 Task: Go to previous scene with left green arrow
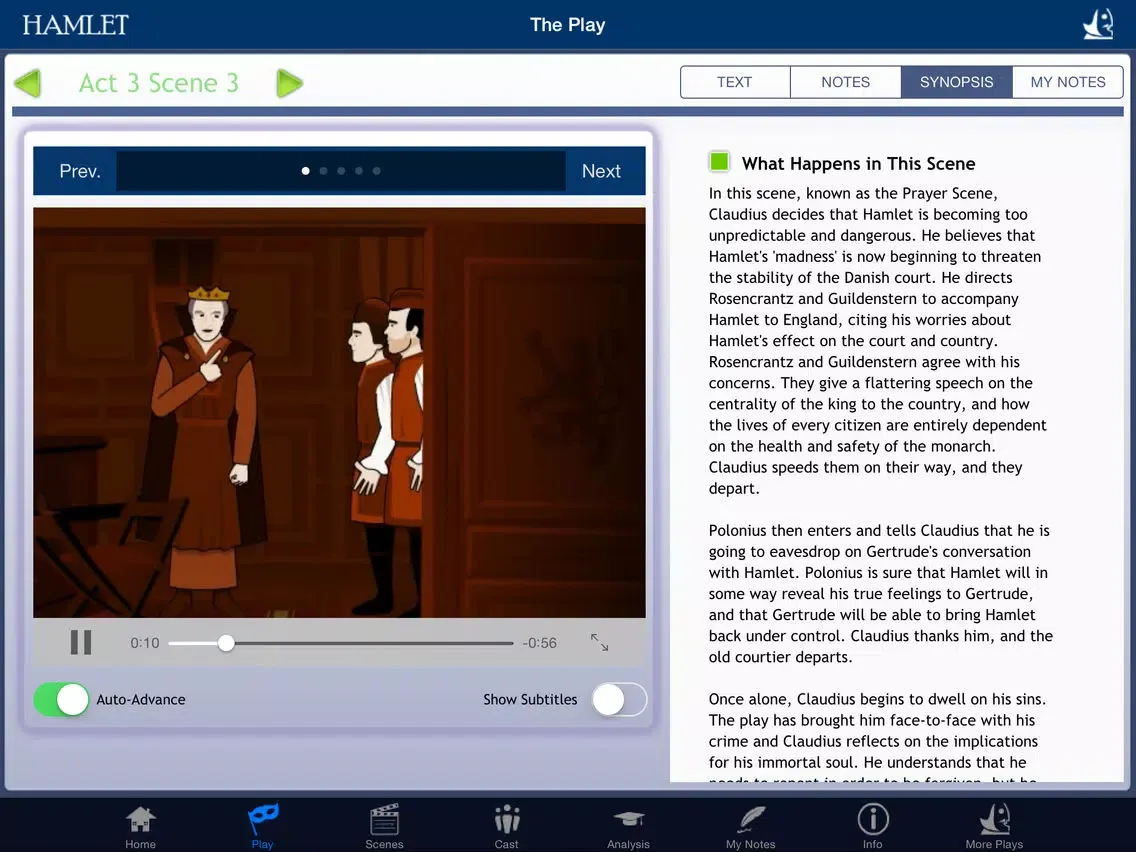[28, 83]
